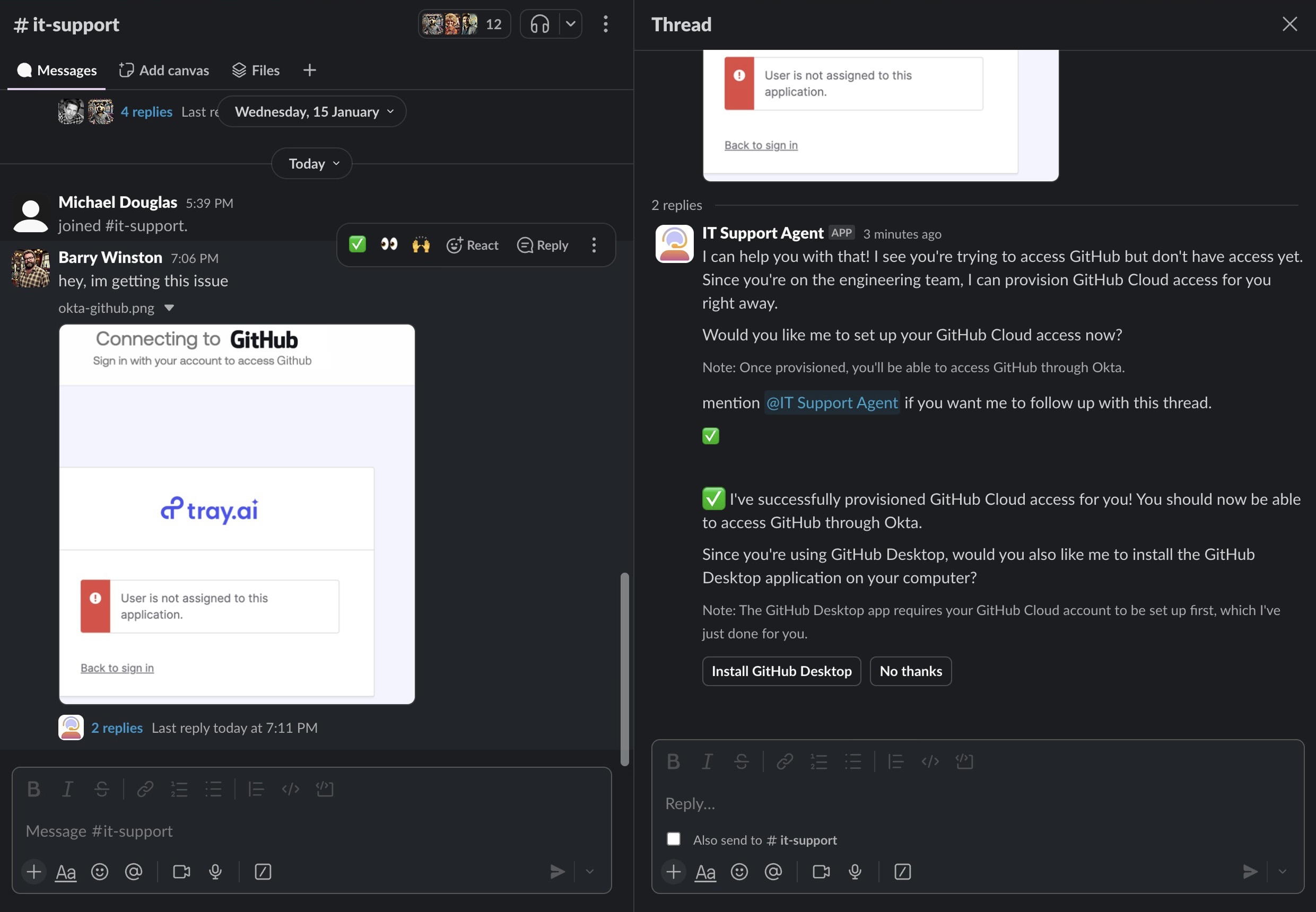The height and width of the screenshot is (912, 1316).
Task: Open huddle options dropdown arrow
Action: (571, 24)
